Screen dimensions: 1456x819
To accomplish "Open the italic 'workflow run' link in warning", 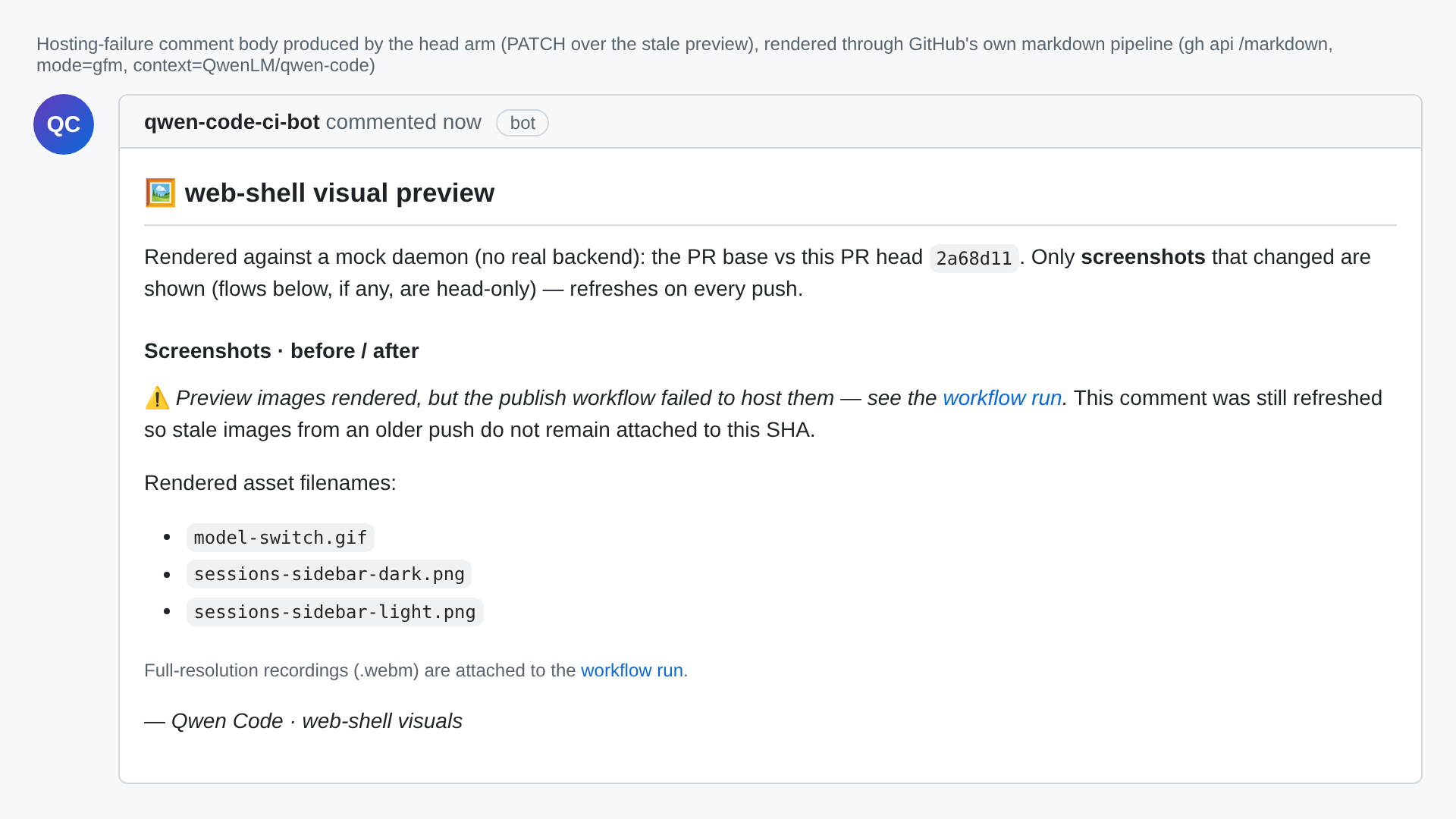I will pos(1002,398).
